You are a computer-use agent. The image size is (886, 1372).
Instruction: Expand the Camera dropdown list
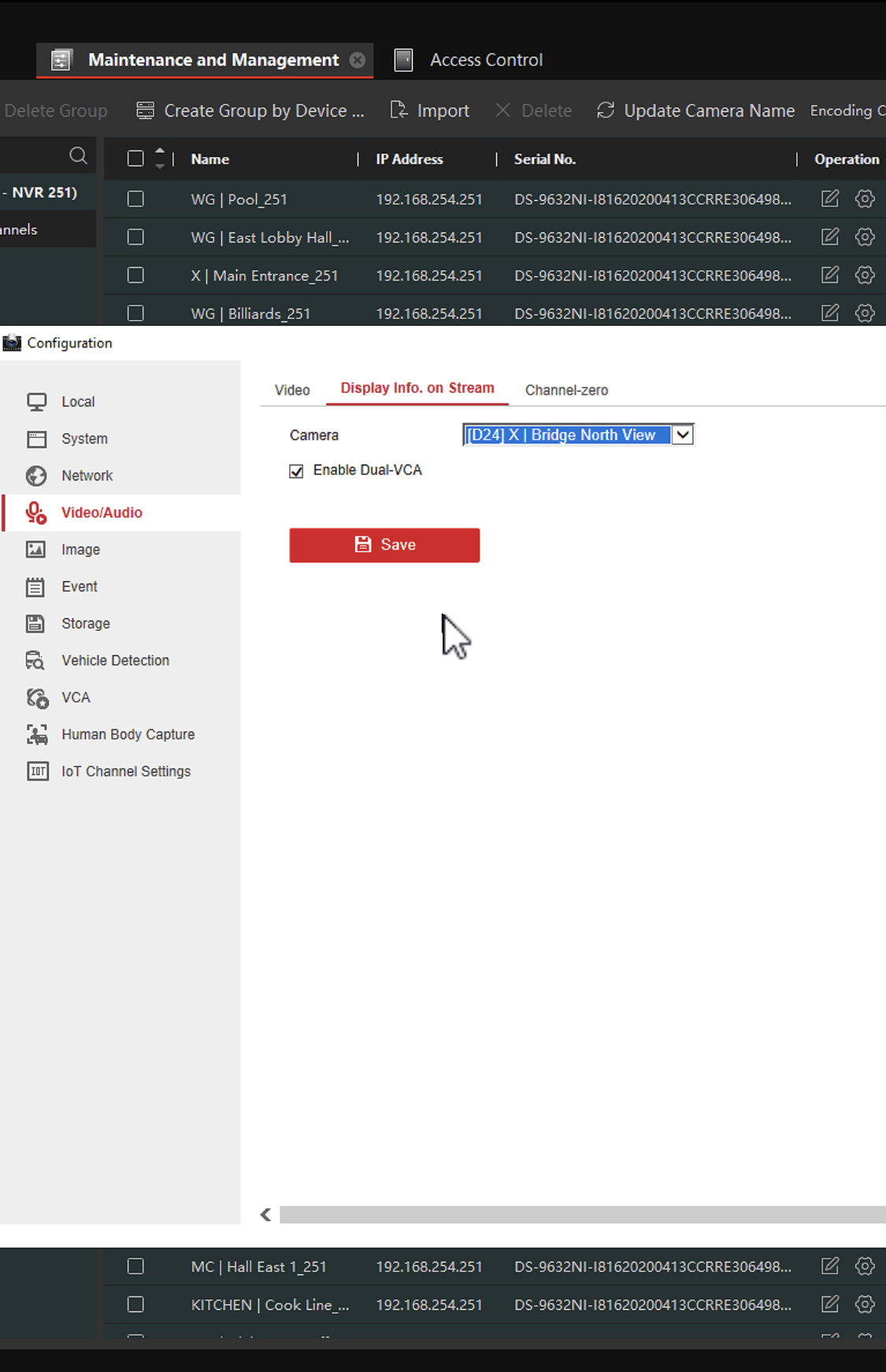(682, 435)
